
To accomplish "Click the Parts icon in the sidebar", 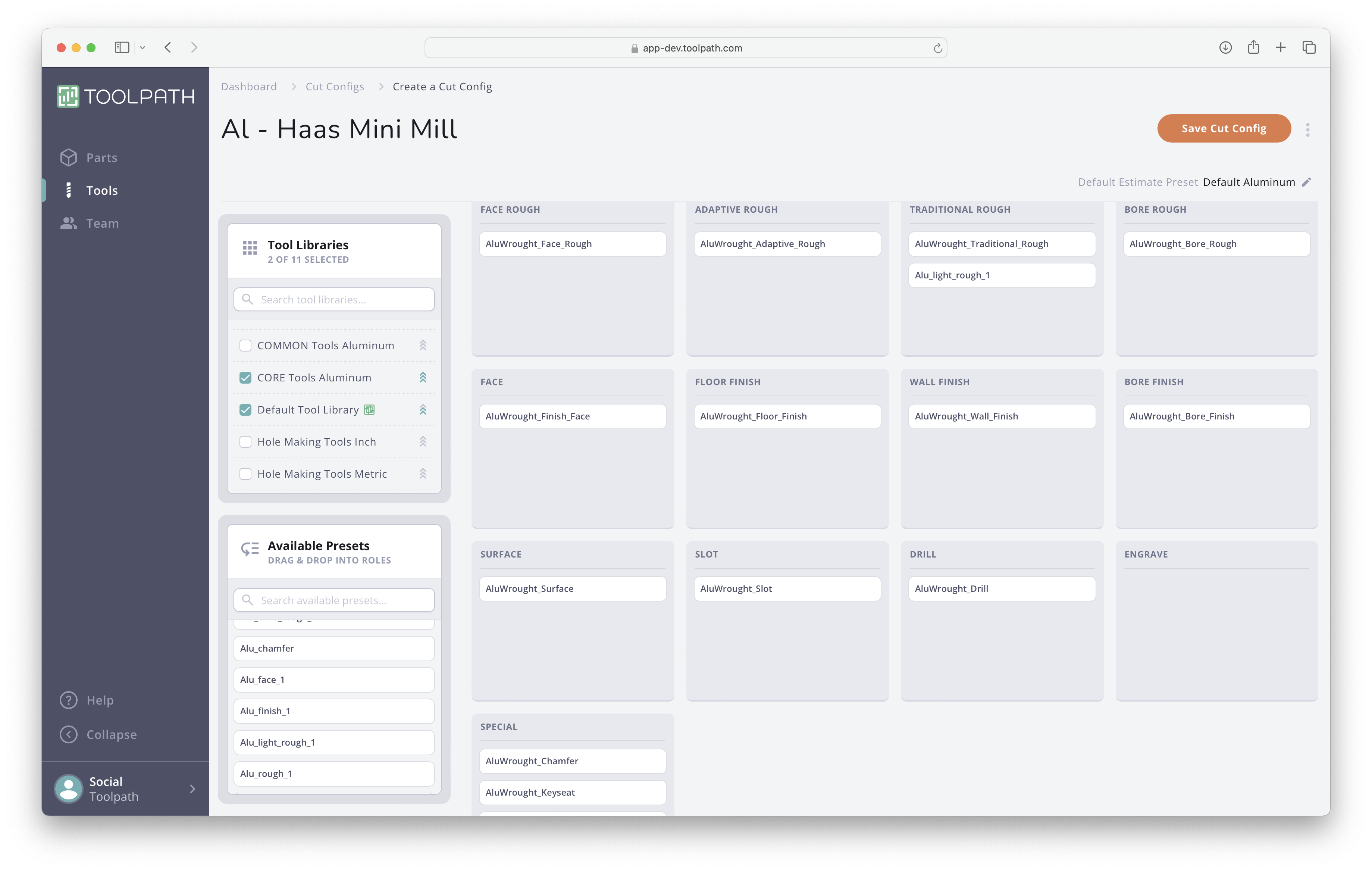I will click(x=68, y=157).
